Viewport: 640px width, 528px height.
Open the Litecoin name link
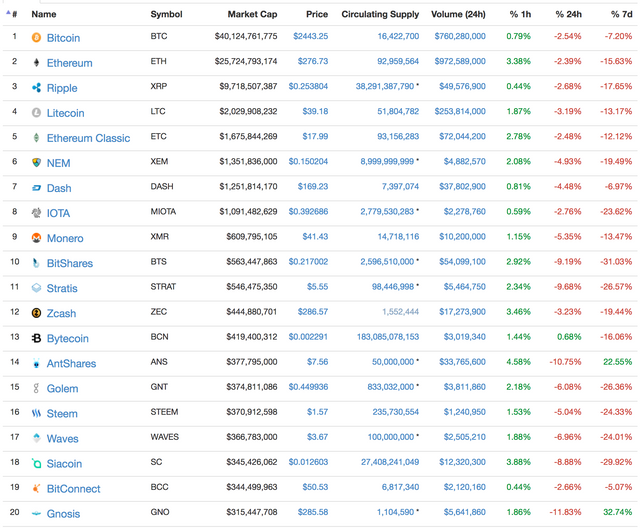(x=65, y=113)
